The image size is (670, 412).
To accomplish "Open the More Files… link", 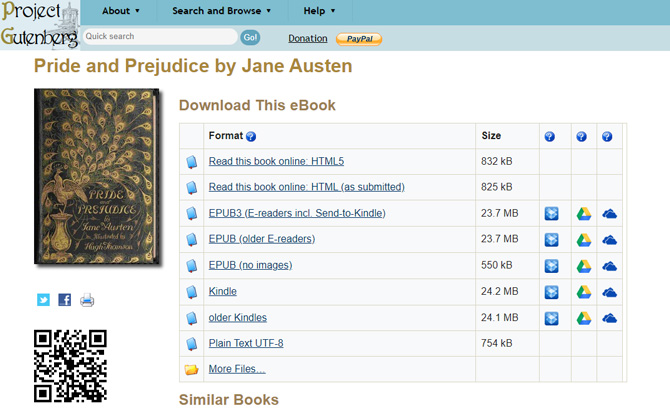I will [237, 369].
